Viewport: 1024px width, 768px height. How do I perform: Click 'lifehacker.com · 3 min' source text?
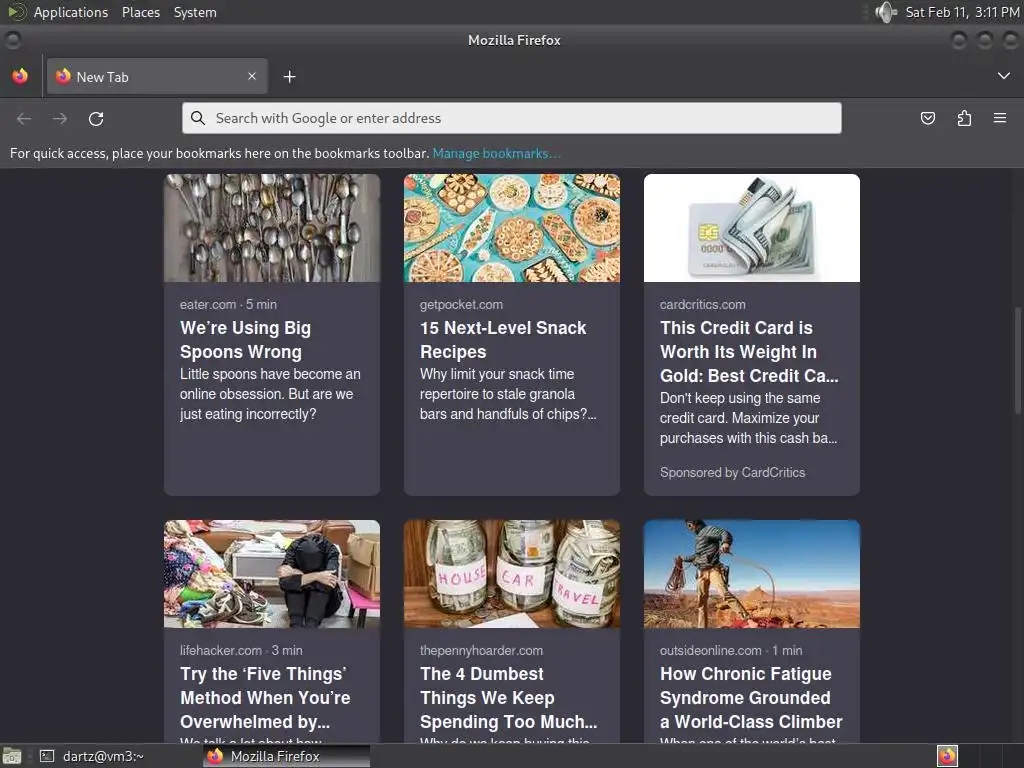[241, 650]
